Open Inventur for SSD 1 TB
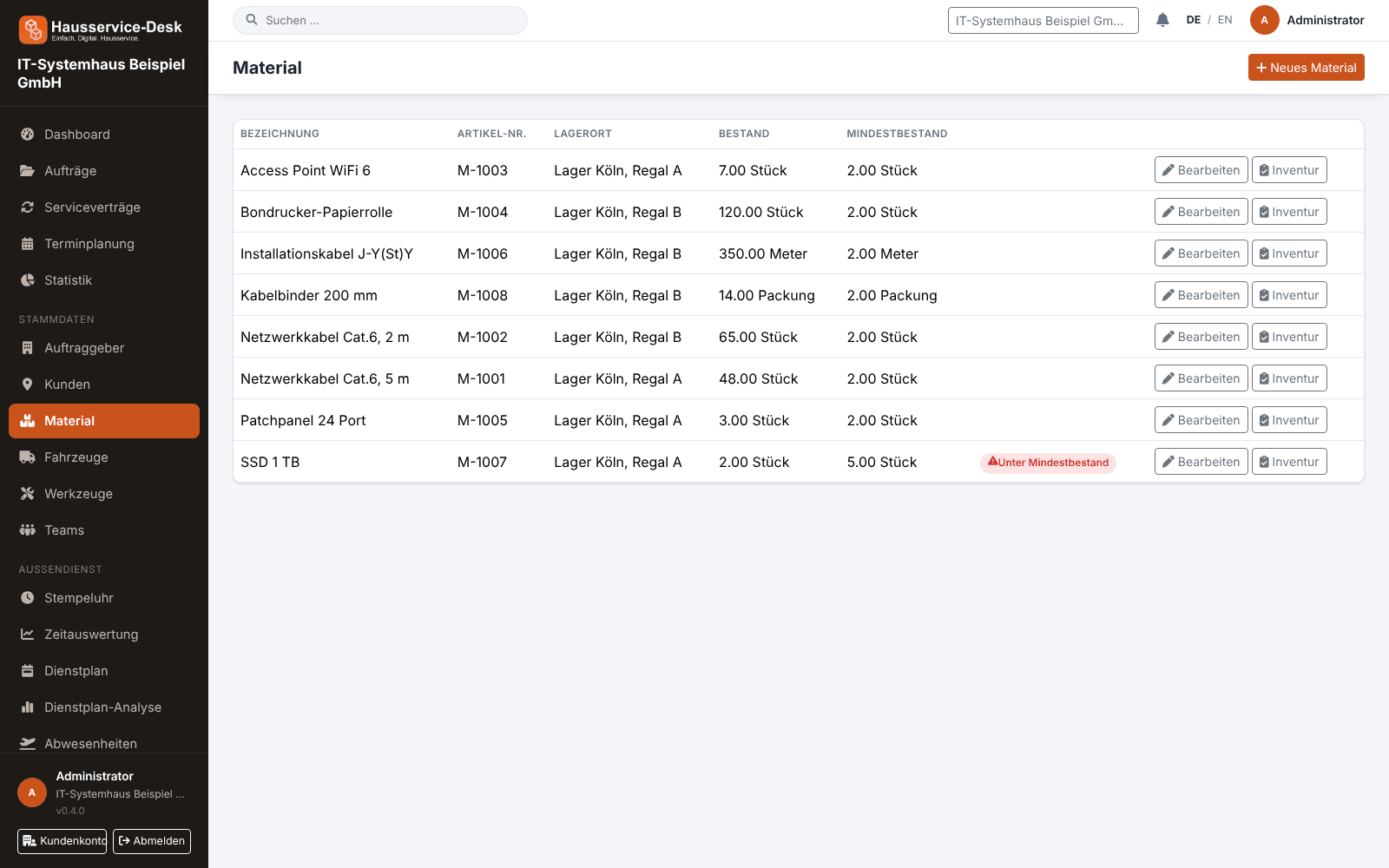 (x=1289, y=462)
